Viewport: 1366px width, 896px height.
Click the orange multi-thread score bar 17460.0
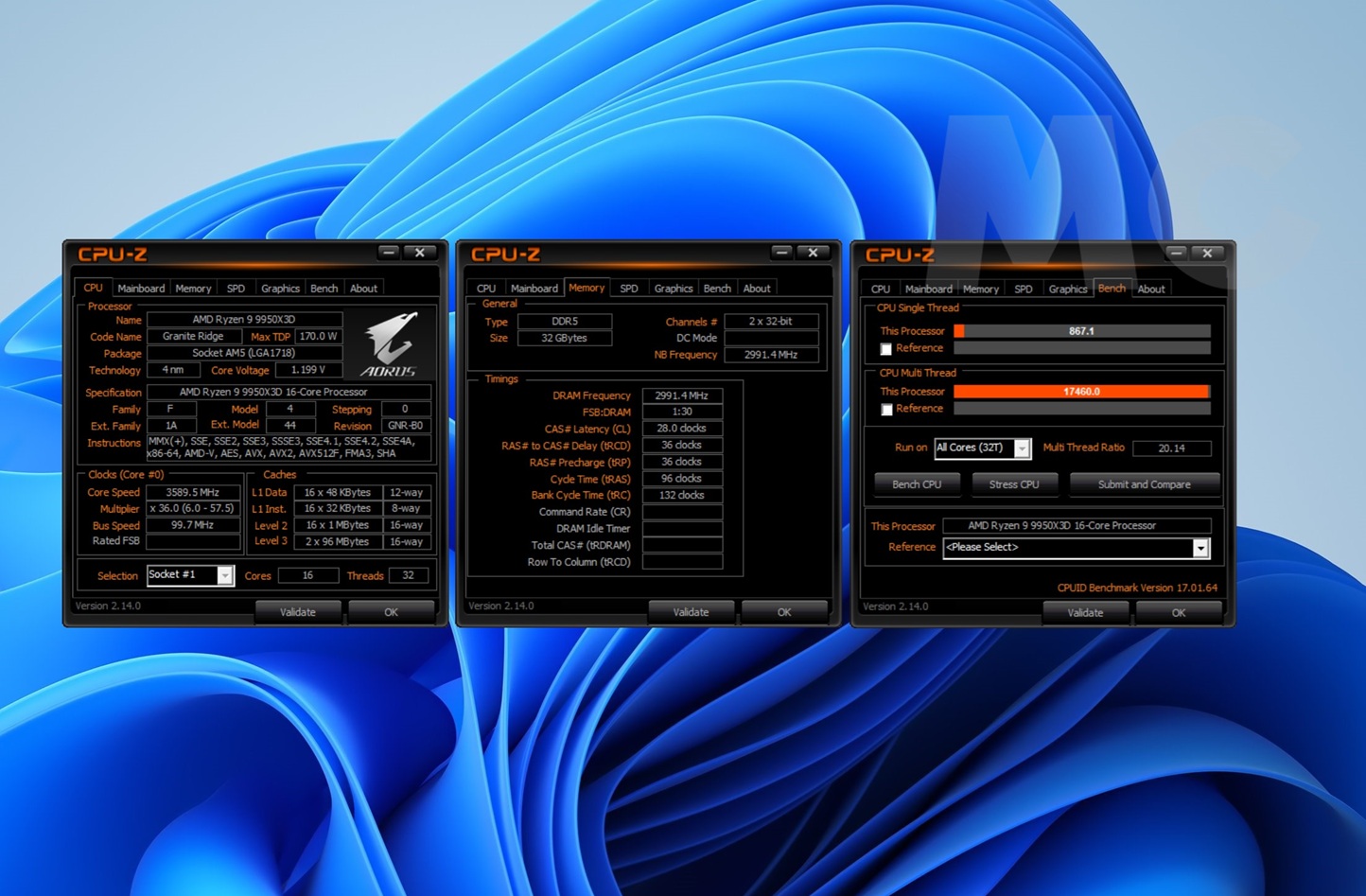(x=1080, y=392)
